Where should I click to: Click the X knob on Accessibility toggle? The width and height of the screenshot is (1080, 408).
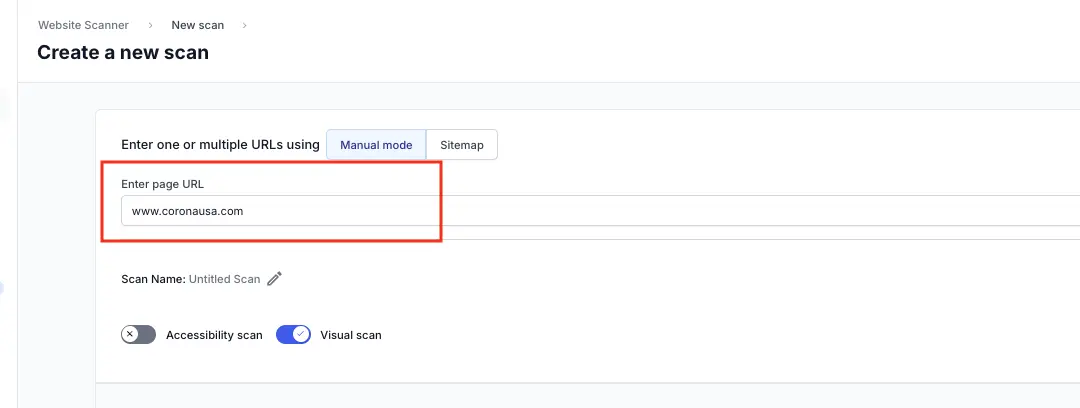coord(130,335)
